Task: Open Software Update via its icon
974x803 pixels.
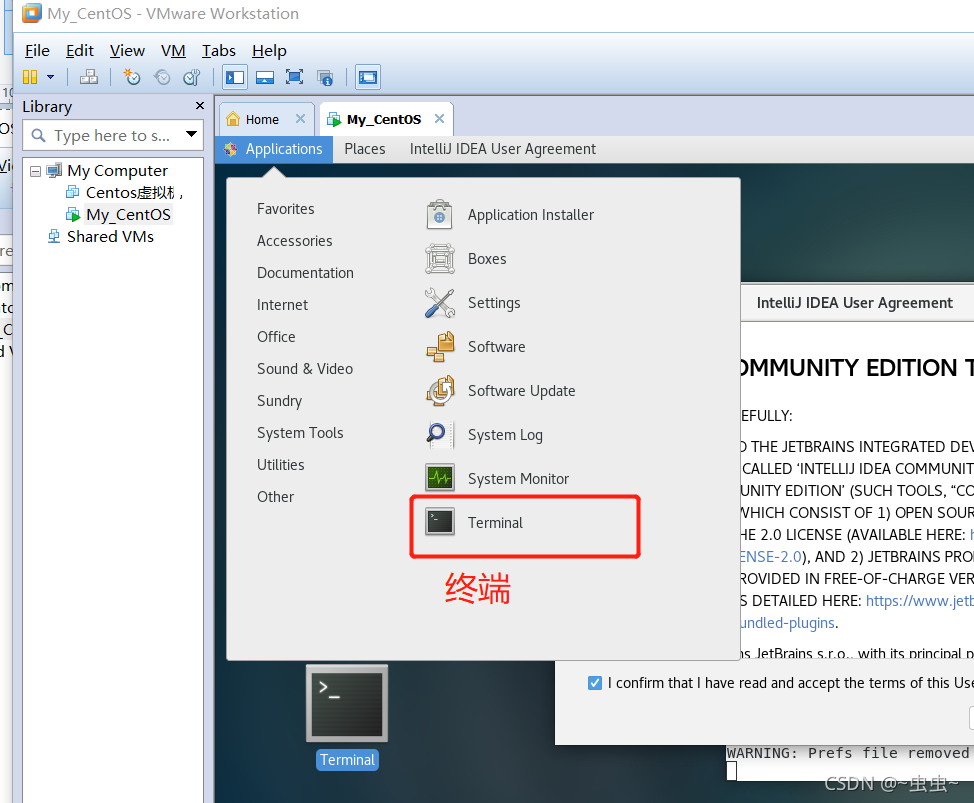Action: tap(439, 391)
